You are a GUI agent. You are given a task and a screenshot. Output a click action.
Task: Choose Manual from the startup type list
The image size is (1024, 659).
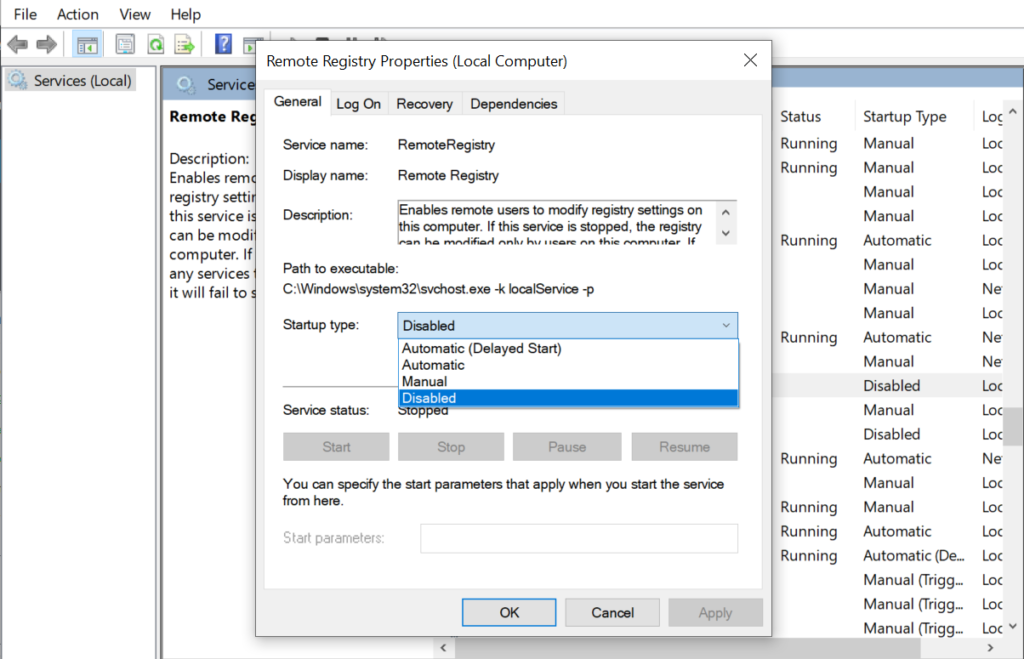coord(425,381)
